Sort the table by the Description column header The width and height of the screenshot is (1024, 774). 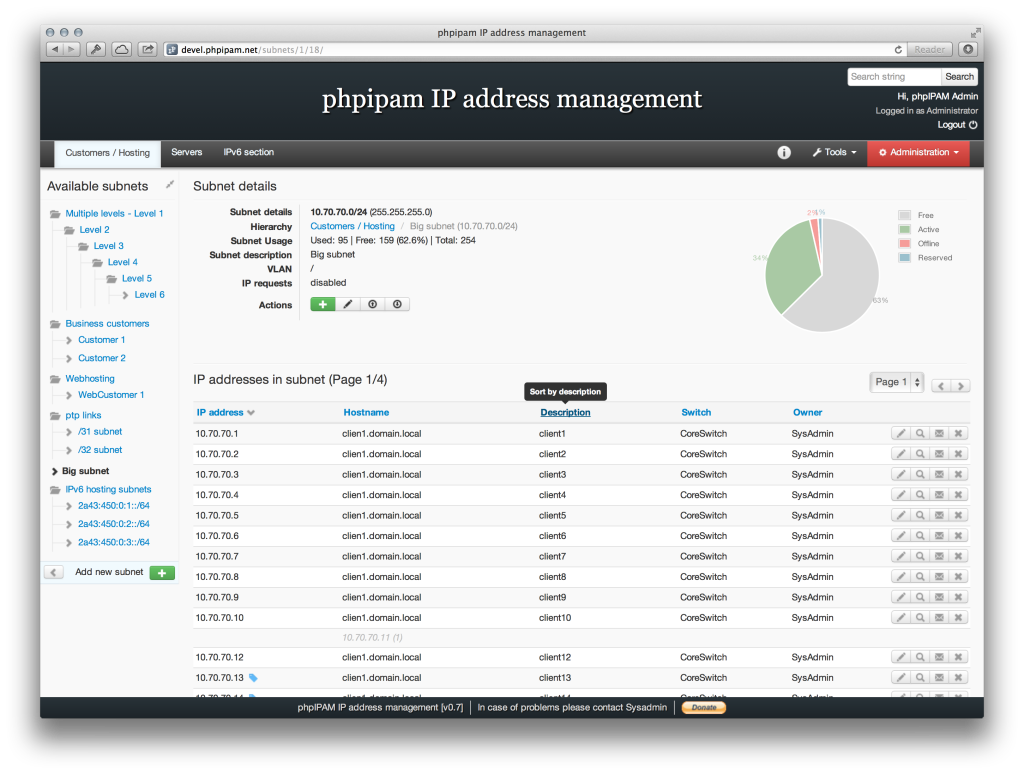pos(566,413)
